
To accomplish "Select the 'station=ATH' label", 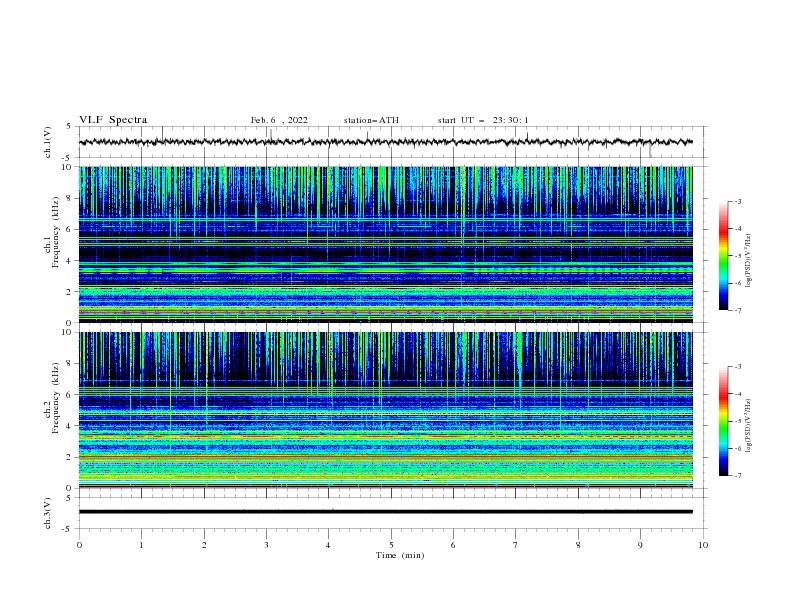I will tap(371, 120).
